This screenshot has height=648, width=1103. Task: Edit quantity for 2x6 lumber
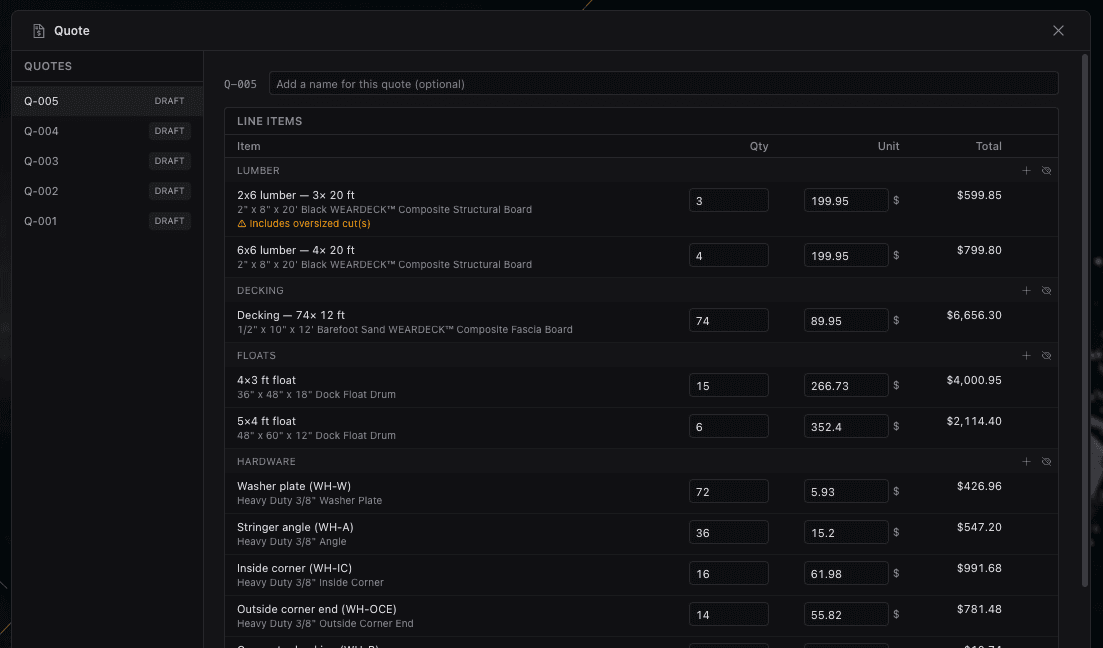(729, 201)
